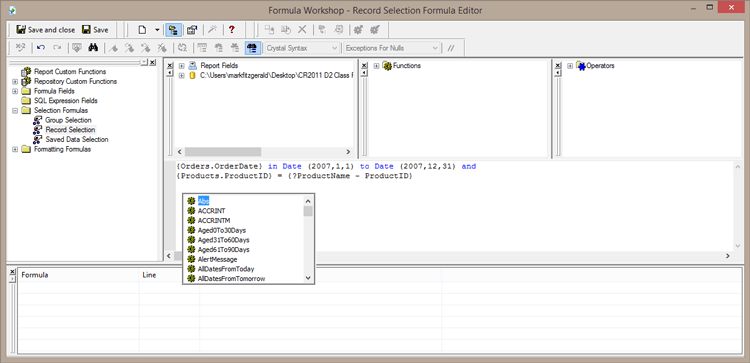Viewport: 750px width, 363px height.
Task: Open the dropdown arrow beside New icon
Action: (157, 30)
